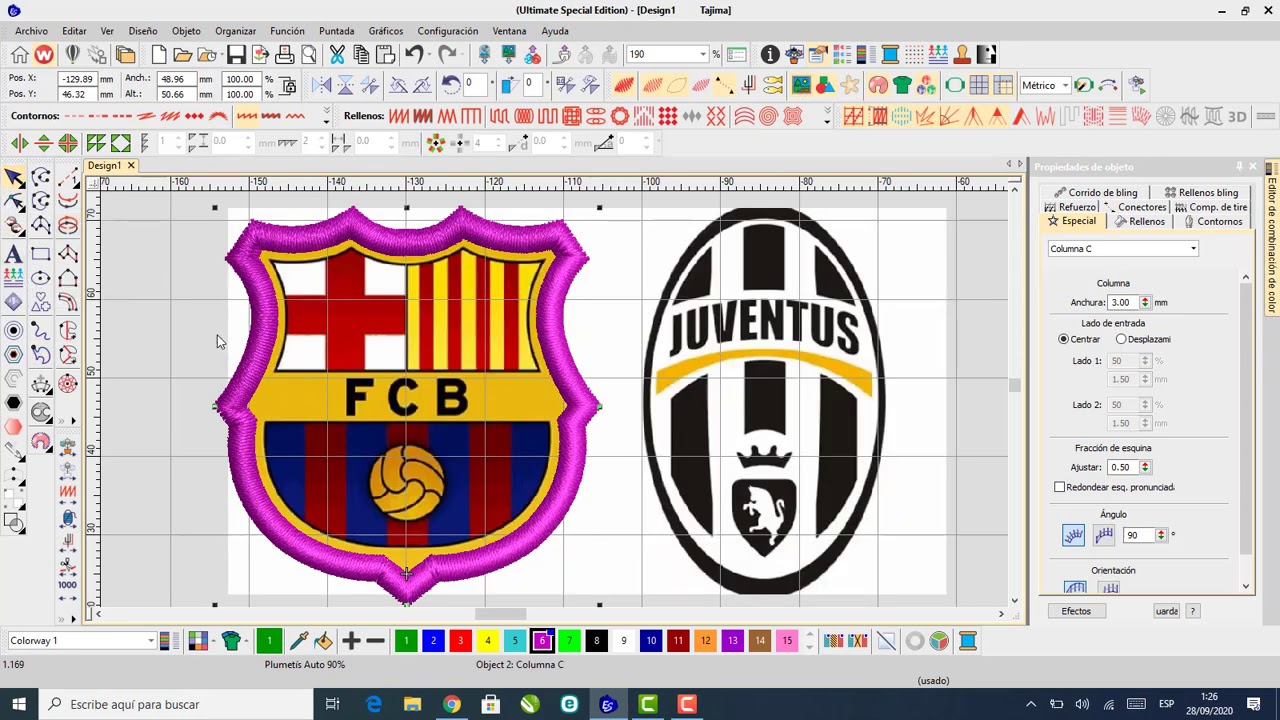Open the Conectores properties tab
The width and height of the screenshot is (1280, 720).
1135,207
